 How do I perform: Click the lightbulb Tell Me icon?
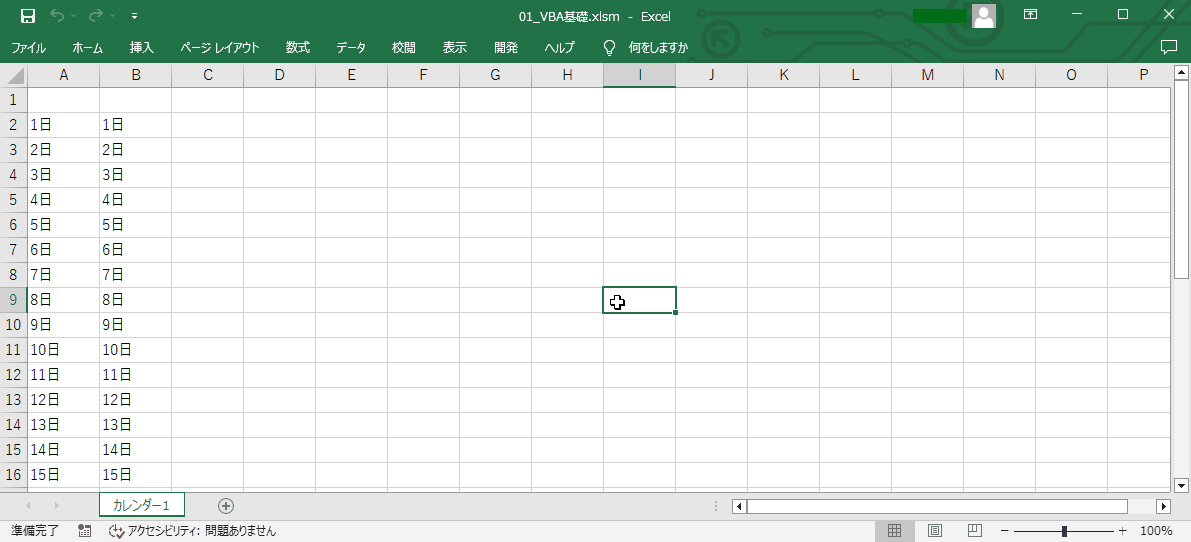[609, 48]
